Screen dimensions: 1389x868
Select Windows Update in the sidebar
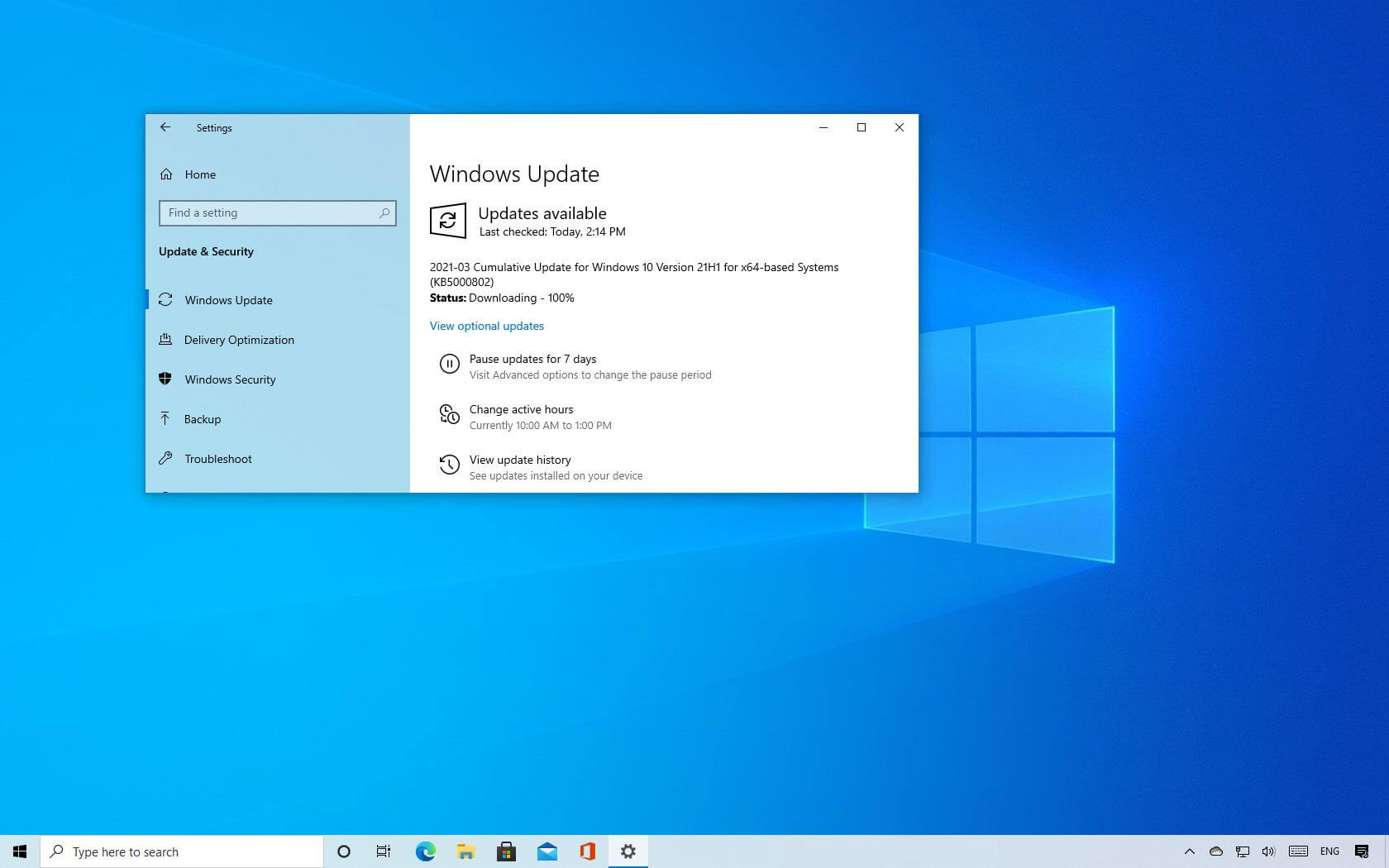(277, 300)
